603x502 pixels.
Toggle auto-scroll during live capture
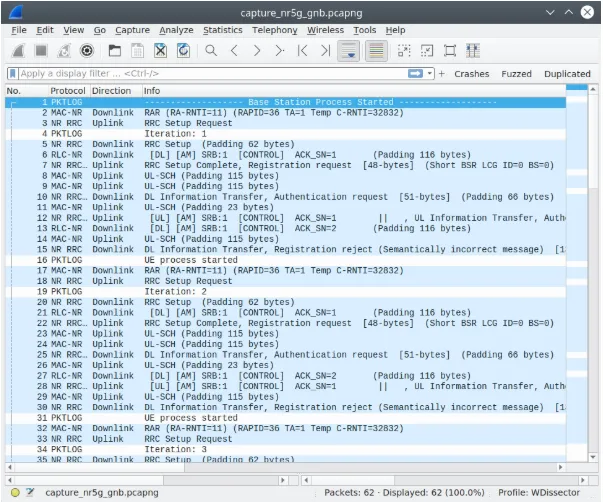point(348,50)
